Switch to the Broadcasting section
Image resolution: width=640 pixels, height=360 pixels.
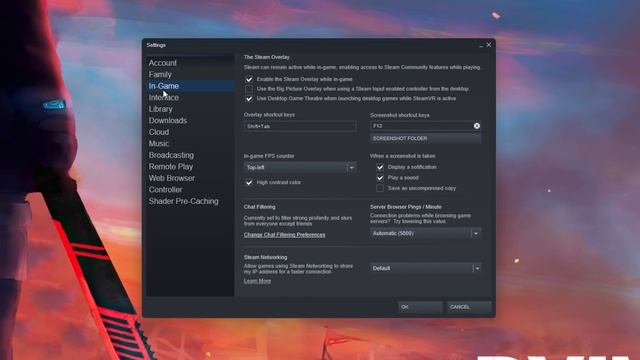pos(171,155)
